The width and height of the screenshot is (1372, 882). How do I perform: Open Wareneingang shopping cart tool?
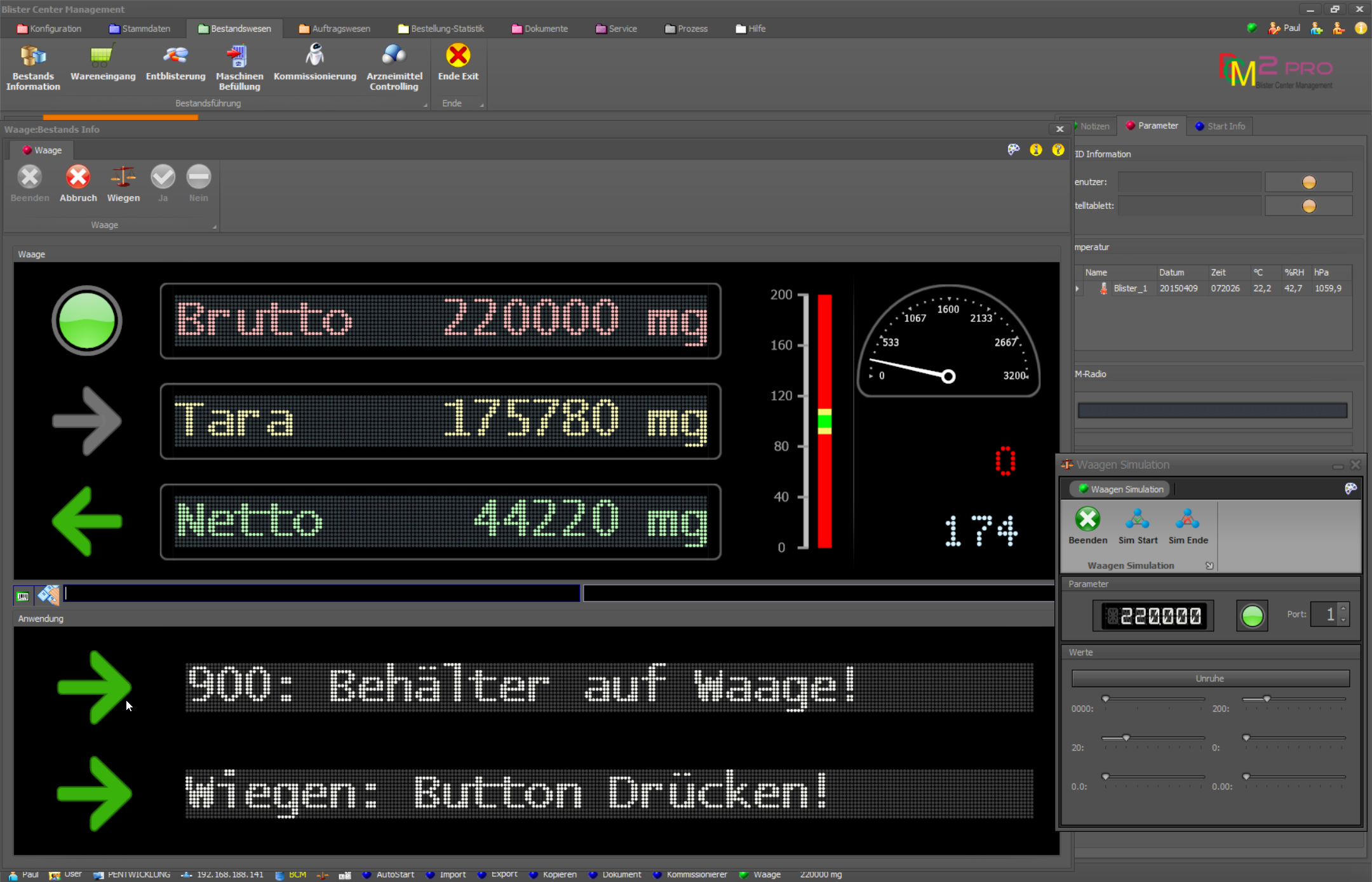102,57
